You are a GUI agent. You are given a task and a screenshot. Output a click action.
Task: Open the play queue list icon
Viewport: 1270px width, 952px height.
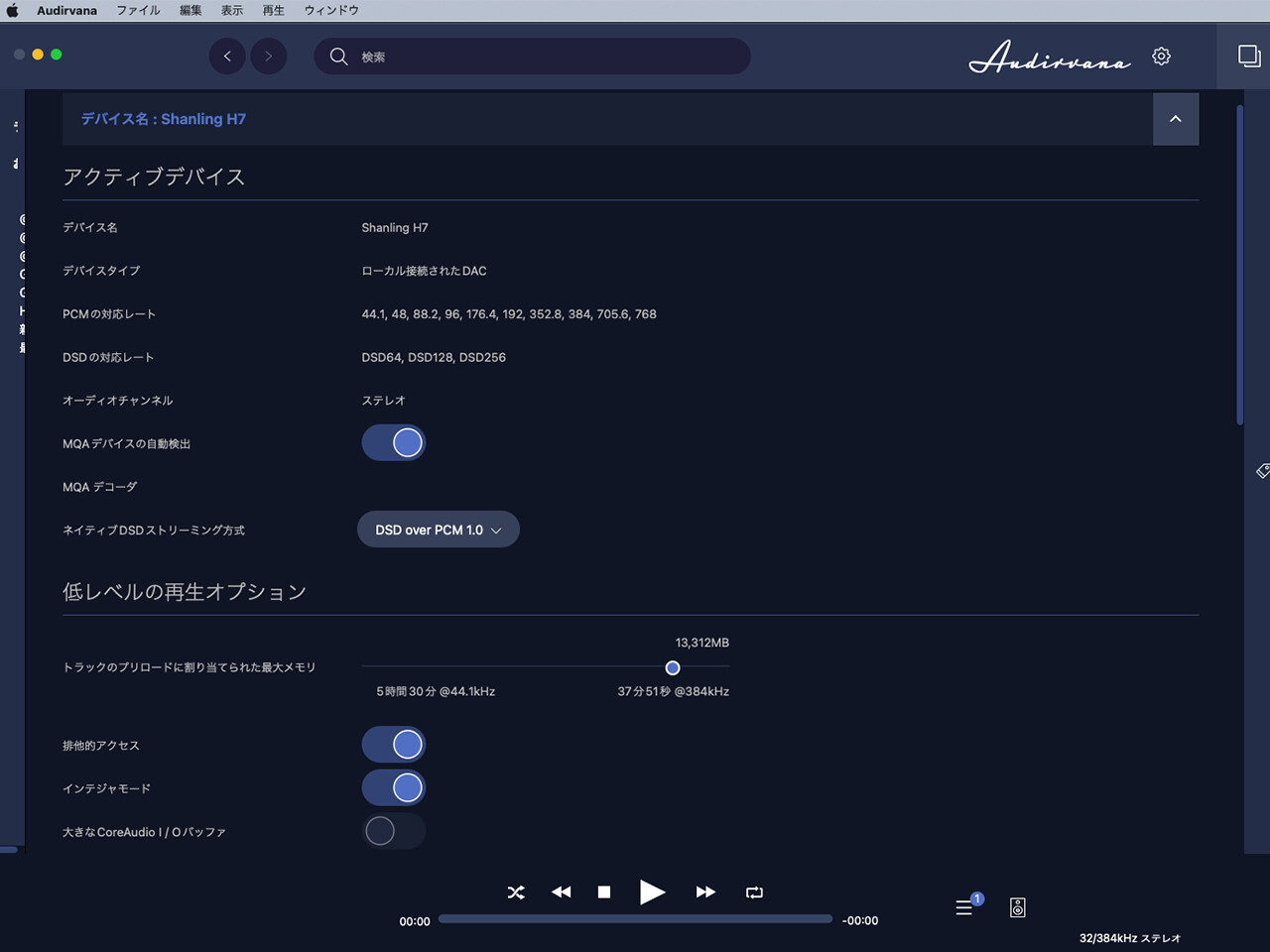(x=964, y=906)
